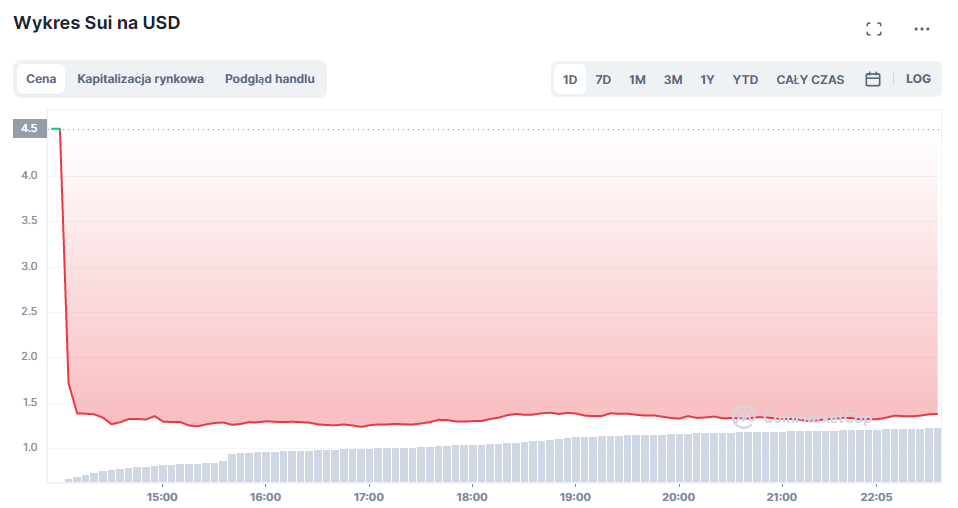Select the Cena tab
The width and height of the screenshot is (958, 508).
coord(41,79)
